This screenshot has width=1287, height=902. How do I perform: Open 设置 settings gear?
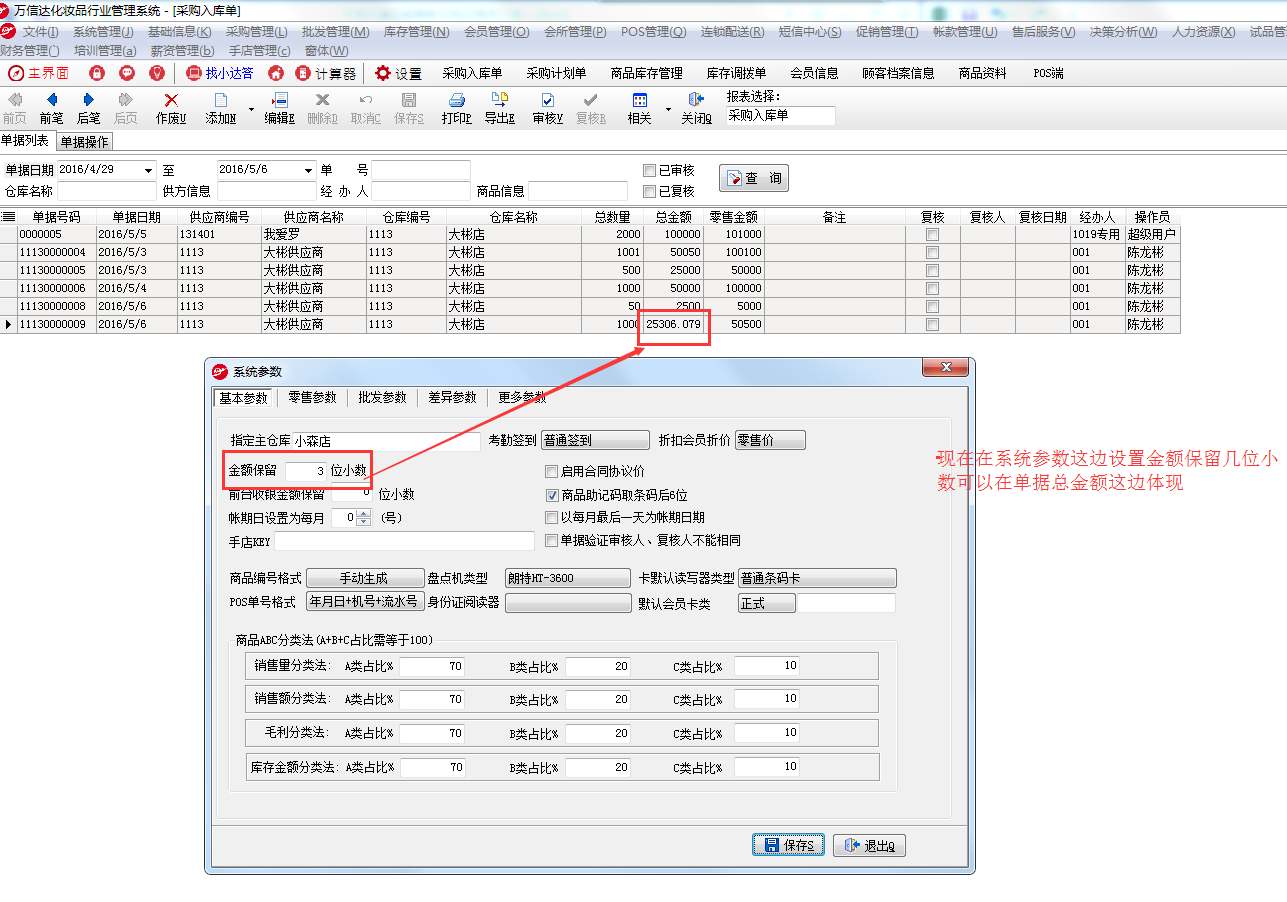click(398, 73)
